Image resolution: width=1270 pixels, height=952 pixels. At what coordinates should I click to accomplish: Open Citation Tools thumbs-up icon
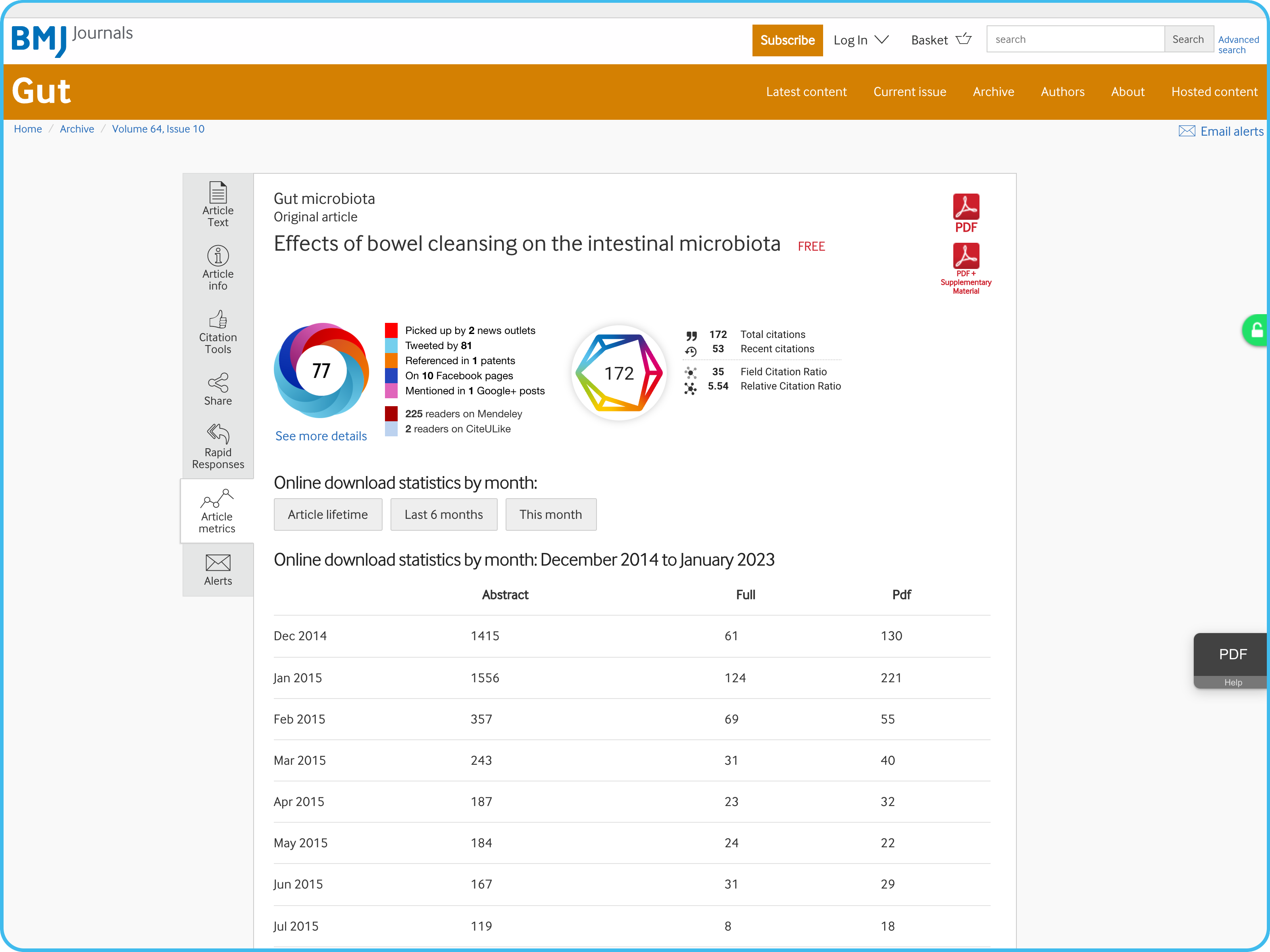click(217, 319)
